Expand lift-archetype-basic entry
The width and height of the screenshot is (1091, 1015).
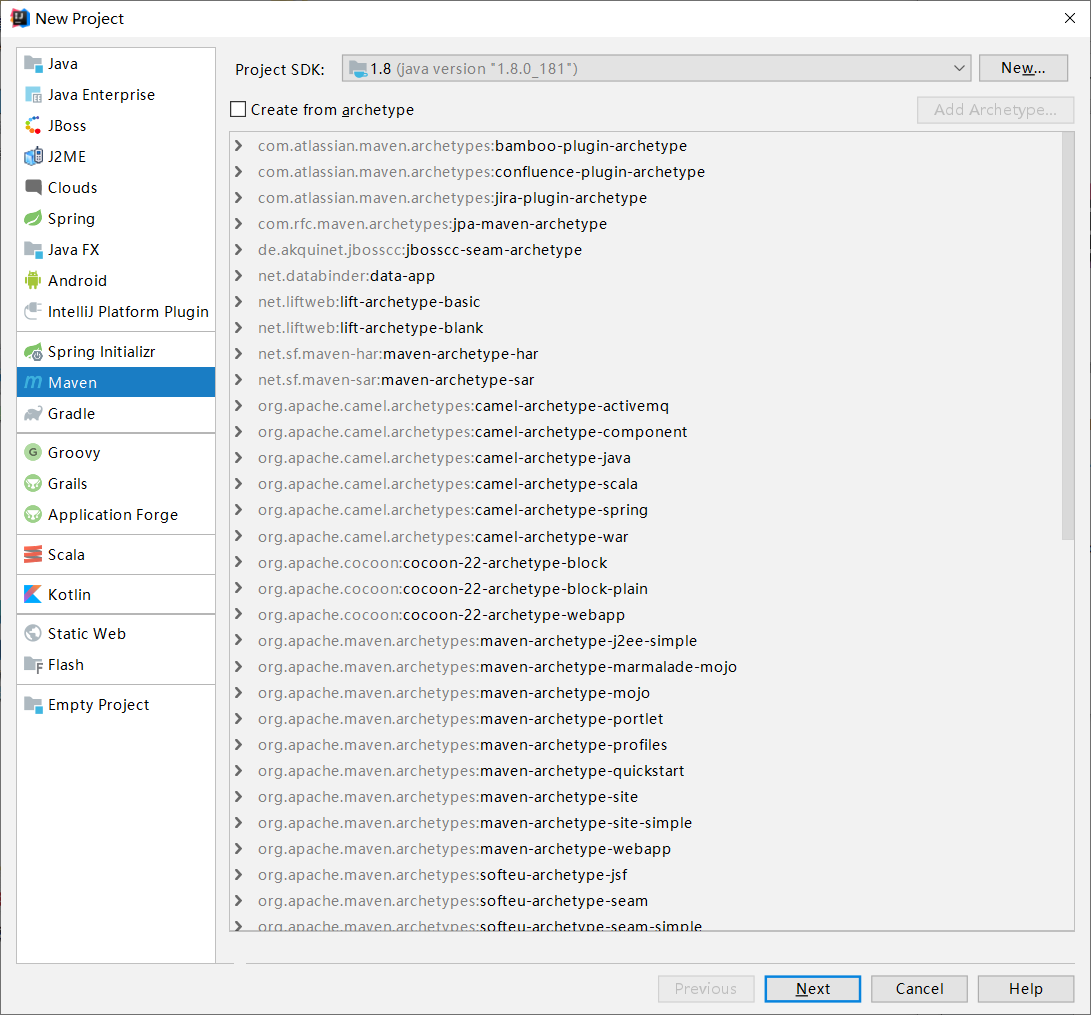click(x=239, y=302)
